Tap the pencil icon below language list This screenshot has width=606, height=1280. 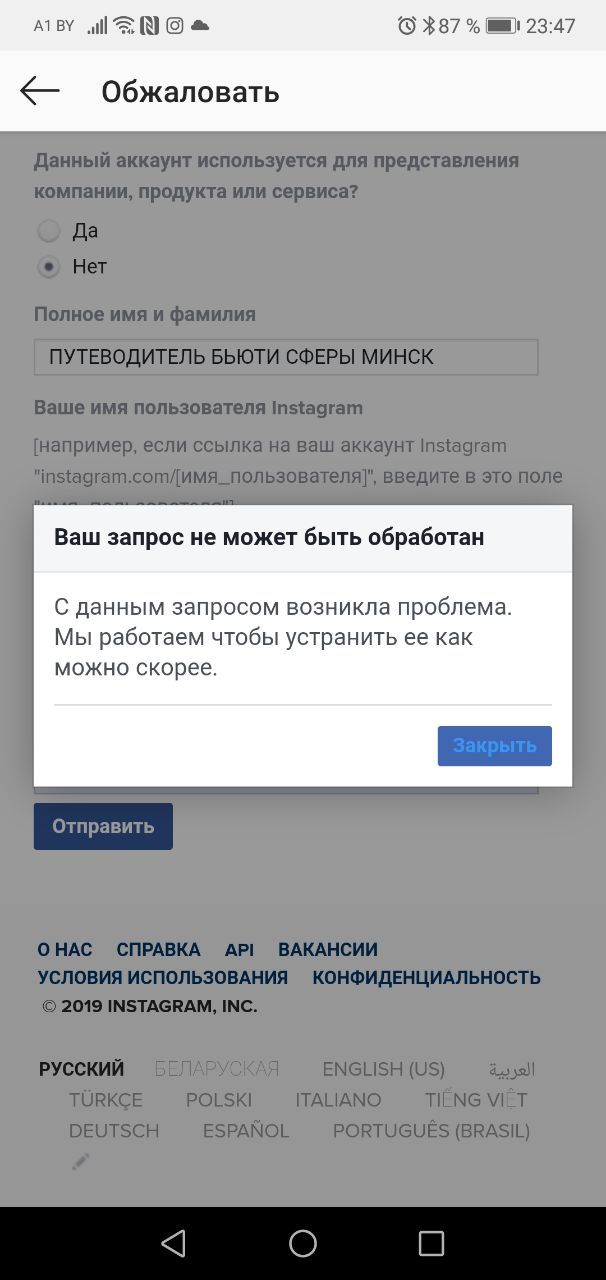80,1161
